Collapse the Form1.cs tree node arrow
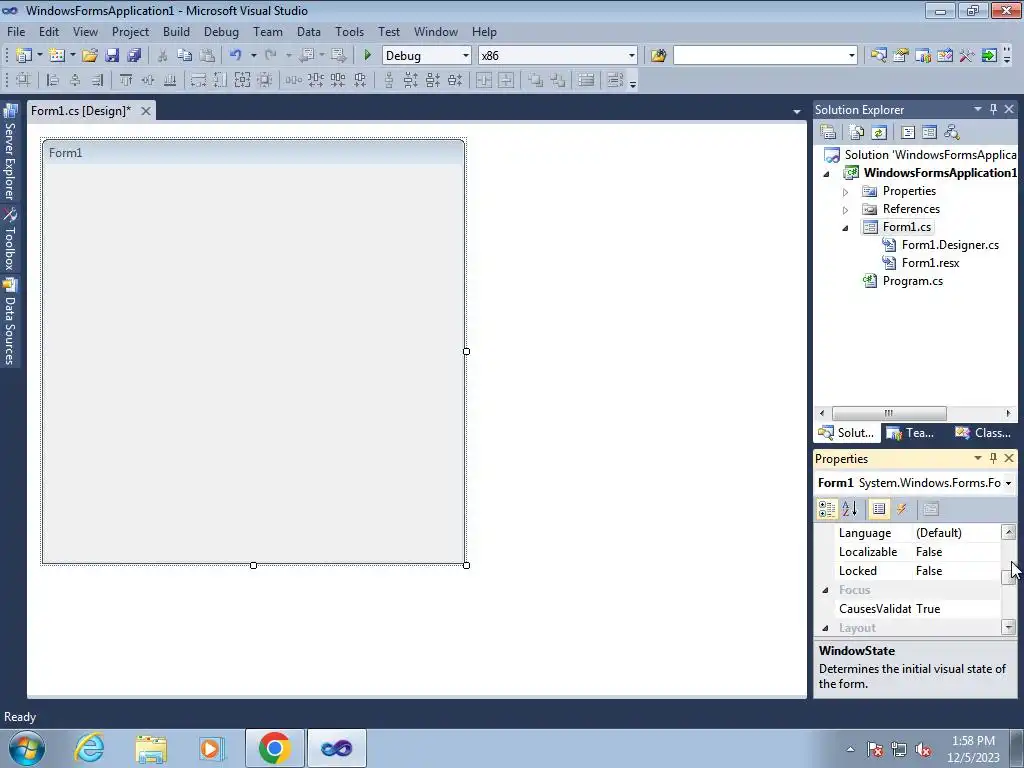The height and width of the screenshot is (768, 1024). [x=845, y=228]
